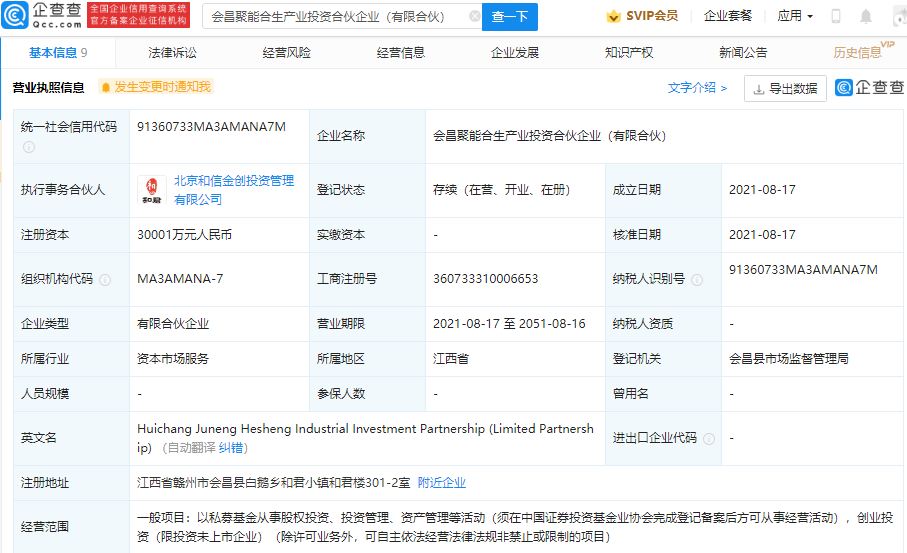Click the bell icon in 发生变更时通知我
This screenshot has width=907, height=553.
click(x=106, y=87)
